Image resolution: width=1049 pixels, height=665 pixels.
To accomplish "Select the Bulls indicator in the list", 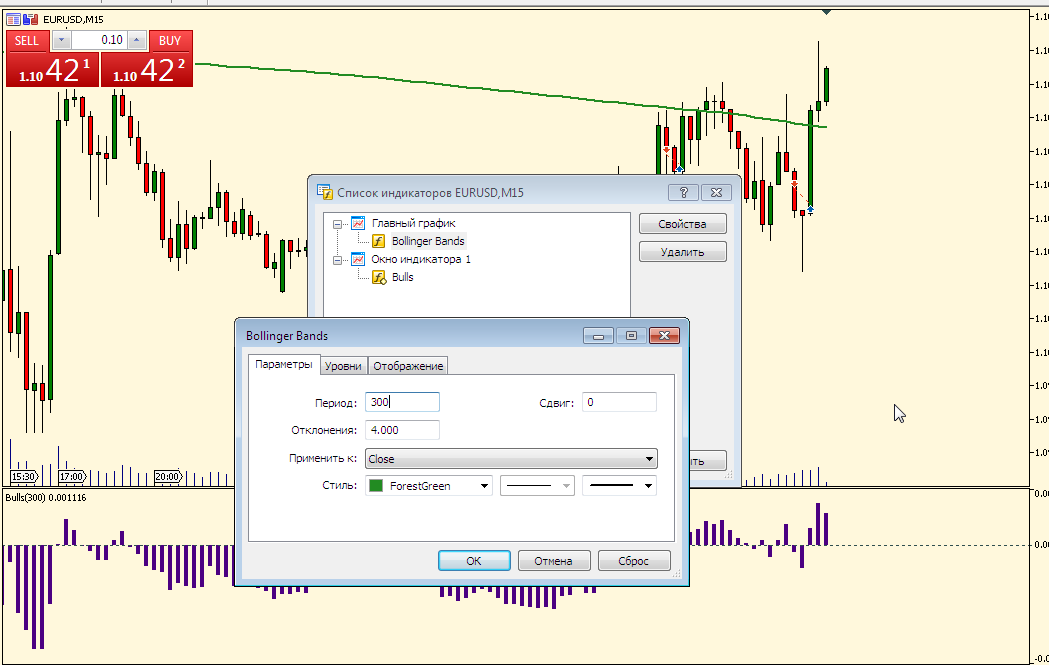I will tap(403, 278).
